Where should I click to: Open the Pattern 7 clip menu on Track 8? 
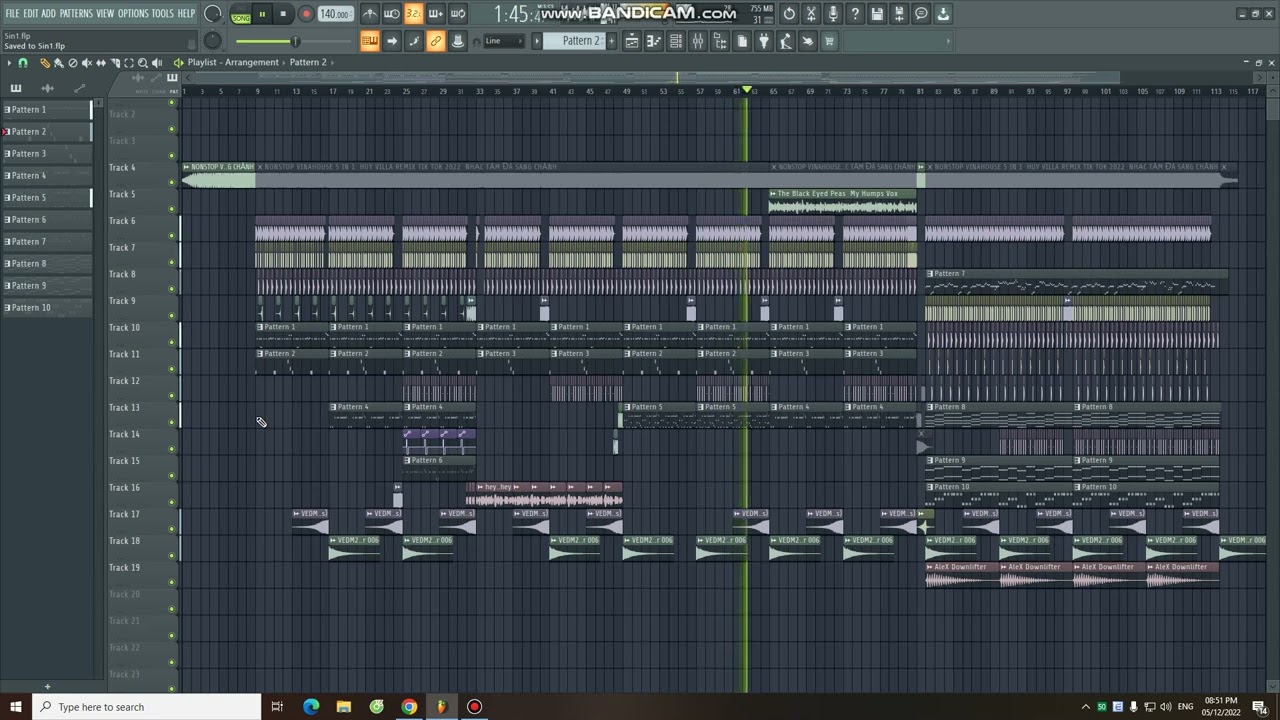(x=930, y=273)
